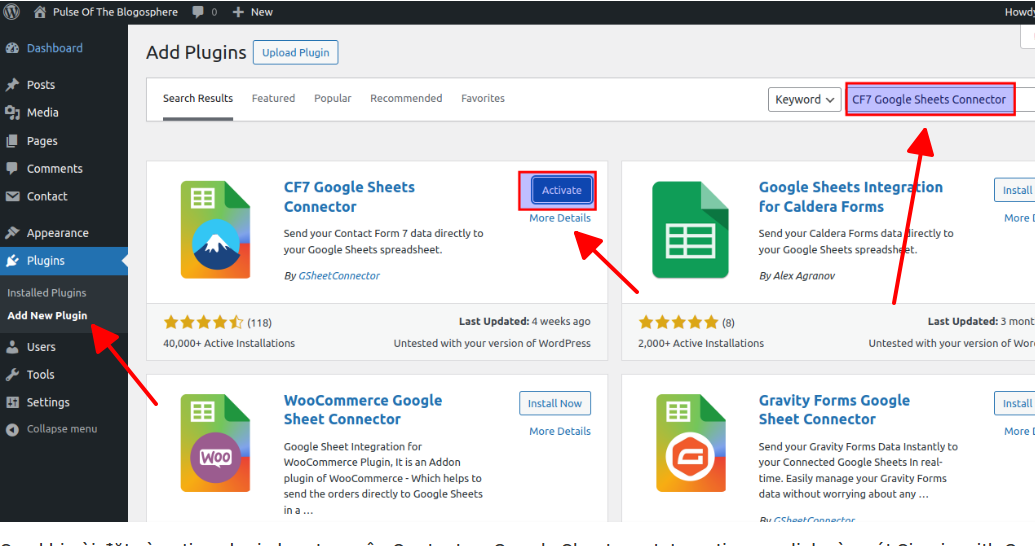
Task: Open the CF7 Google Sheets Connector title link
Action: pyautogui.click(x=349, y=197)
